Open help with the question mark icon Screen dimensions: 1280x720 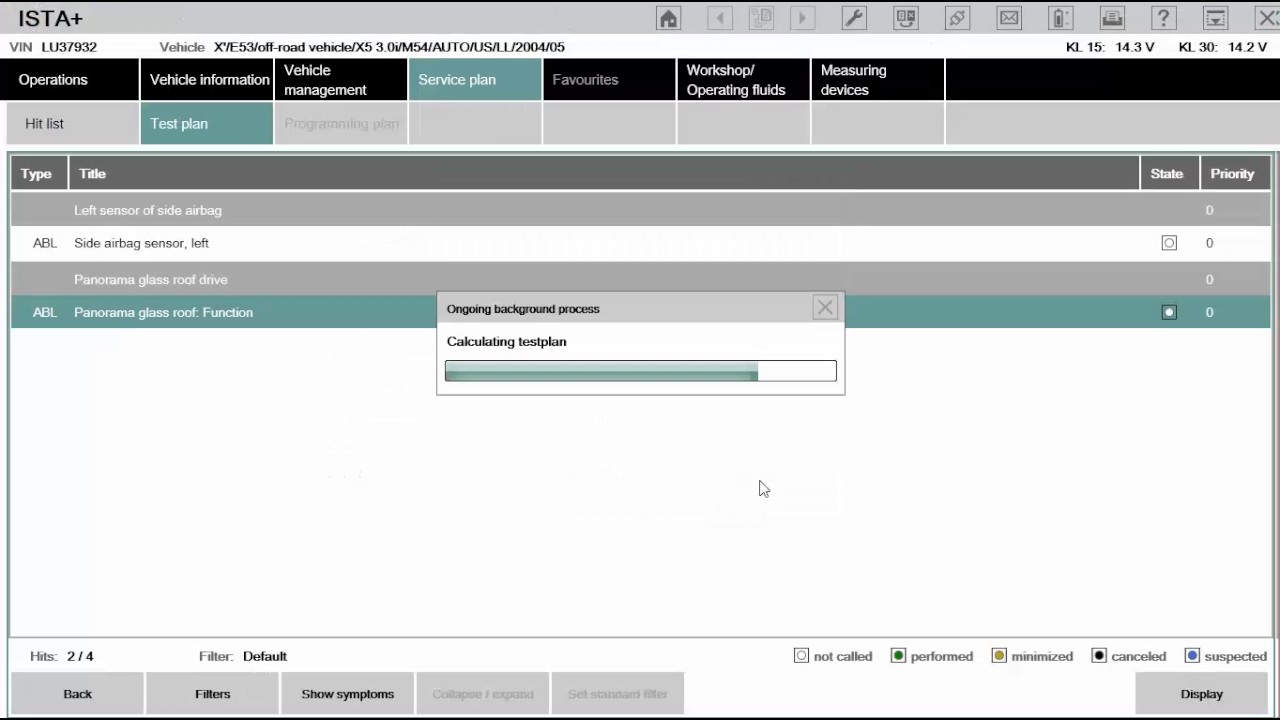(x=1163, y=18)
